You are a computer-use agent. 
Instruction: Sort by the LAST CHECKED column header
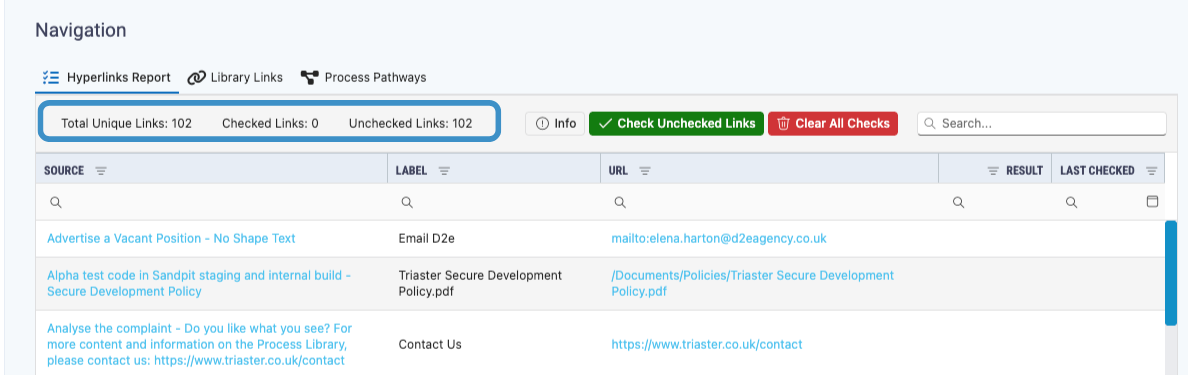coord(1097,171)
